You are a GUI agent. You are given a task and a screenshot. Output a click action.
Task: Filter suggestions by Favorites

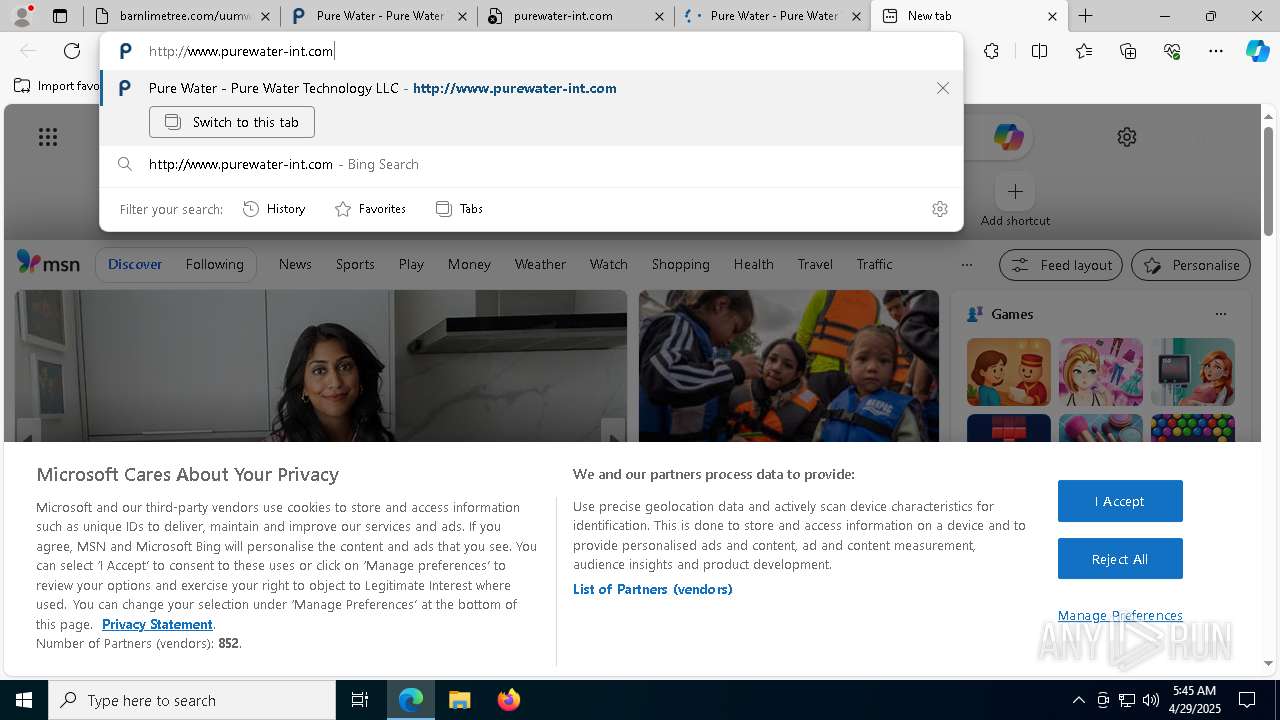[x=371, y=209]
